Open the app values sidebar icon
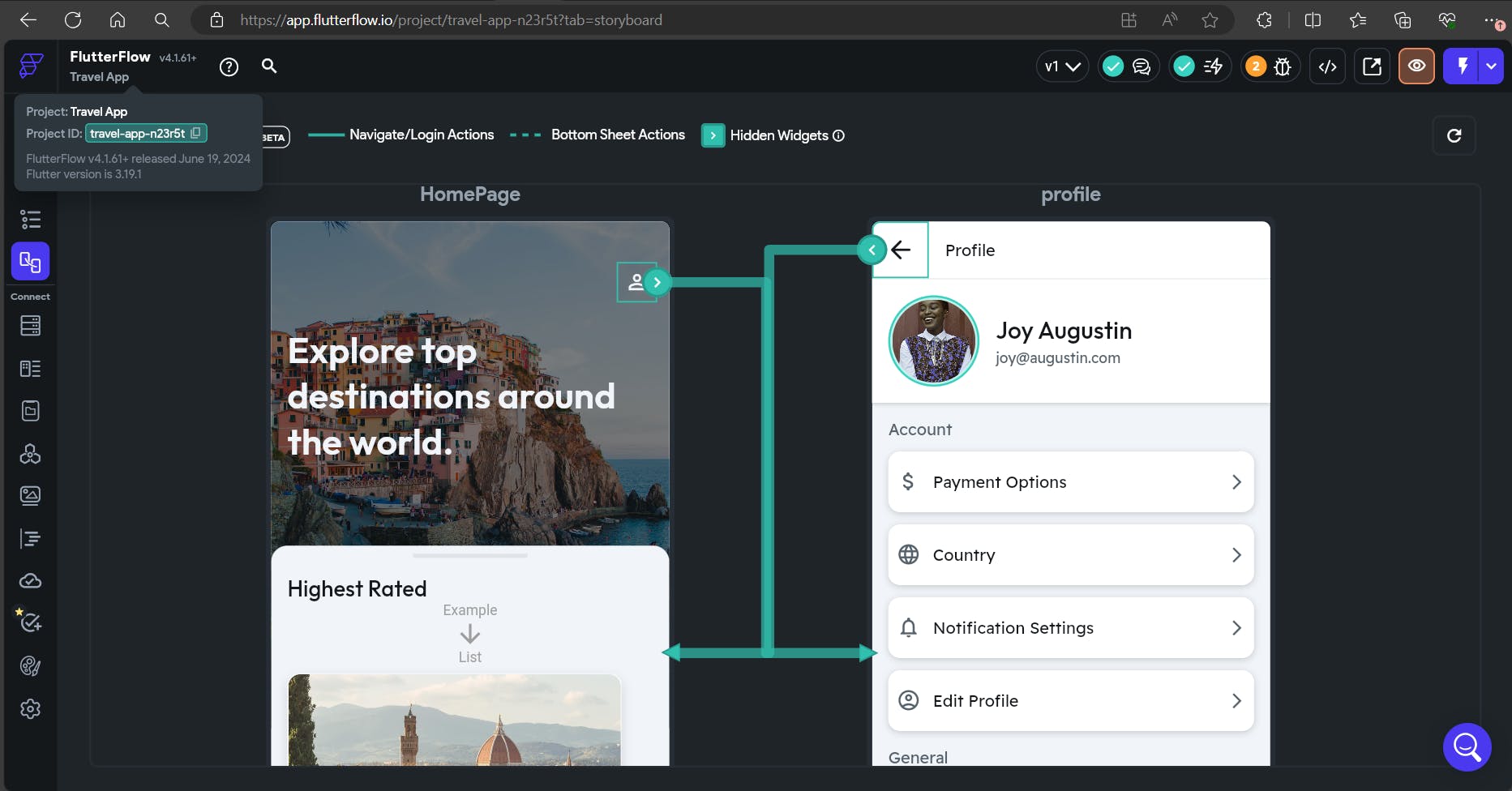1512x791 pixels. click(31, 411)
